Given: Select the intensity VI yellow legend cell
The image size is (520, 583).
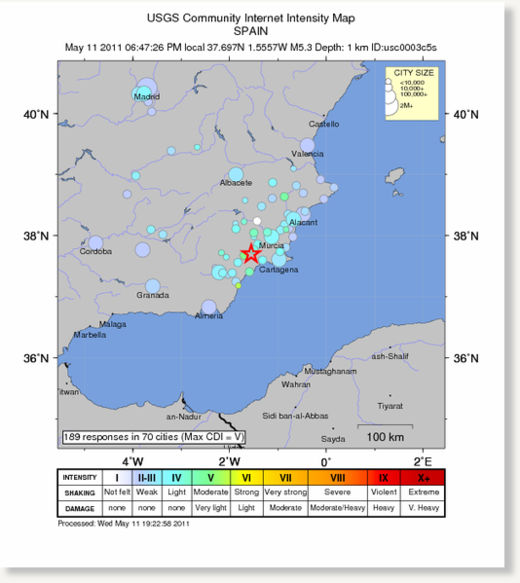Looking at the screenshot, I should tap(246, 477).
